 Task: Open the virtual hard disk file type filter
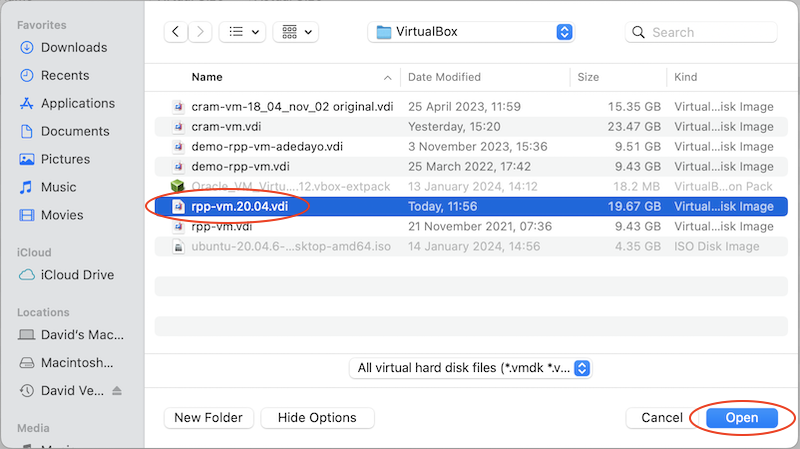470,368
